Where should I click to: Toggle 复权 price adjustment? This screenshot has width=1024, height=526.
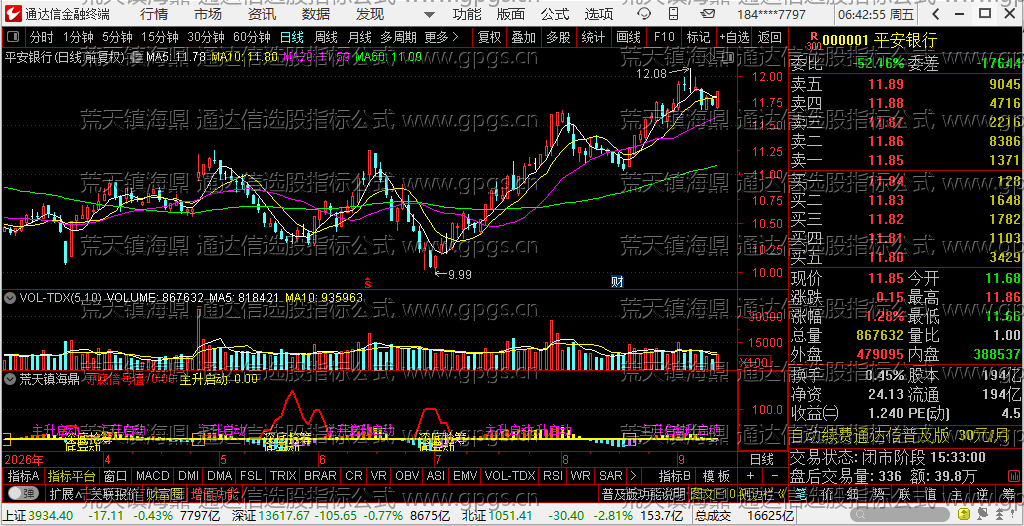[x=489, y=37]
